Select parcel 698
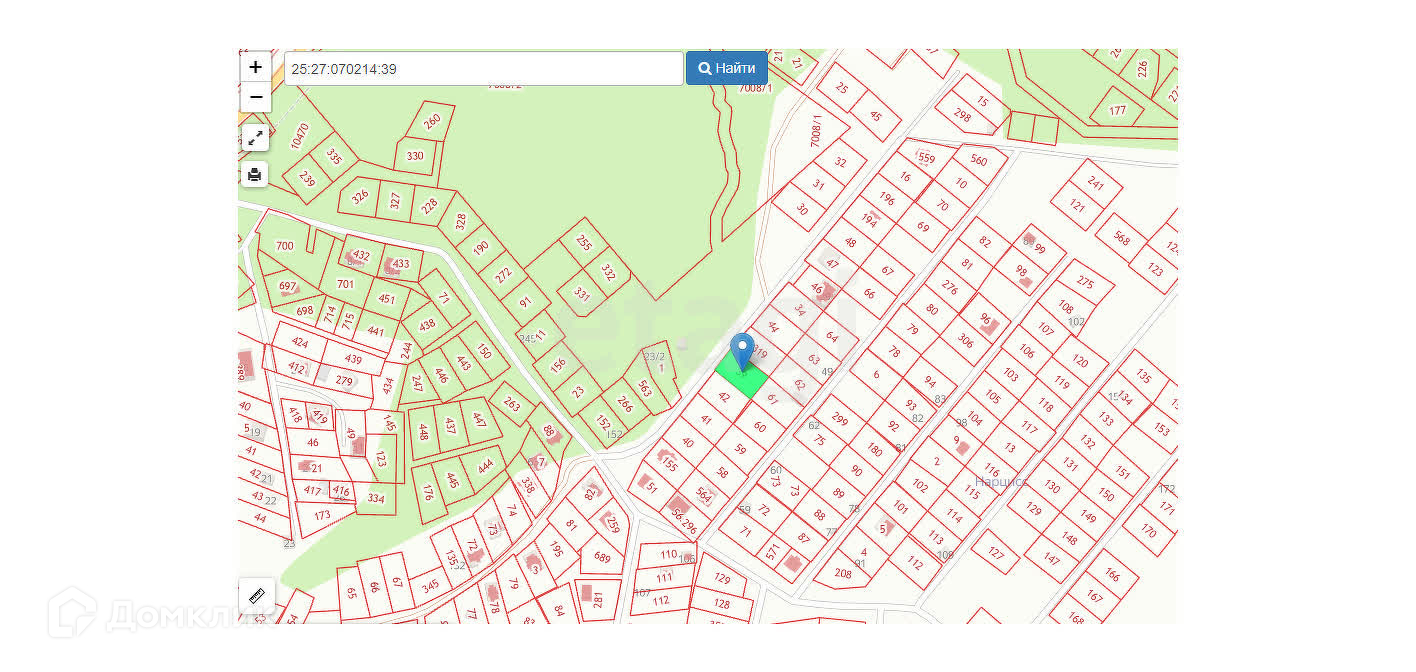The image size is (1416, 672). pyautogui.click(x=304, y=310)
